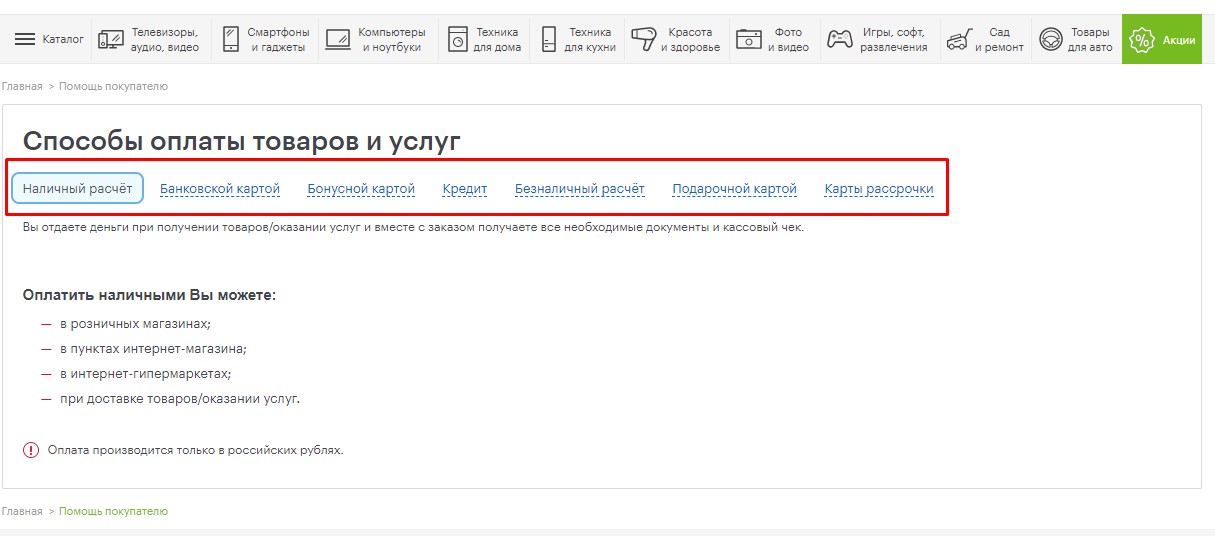Click the hair dryer icon for Красота и здоровье

point(643,39)
